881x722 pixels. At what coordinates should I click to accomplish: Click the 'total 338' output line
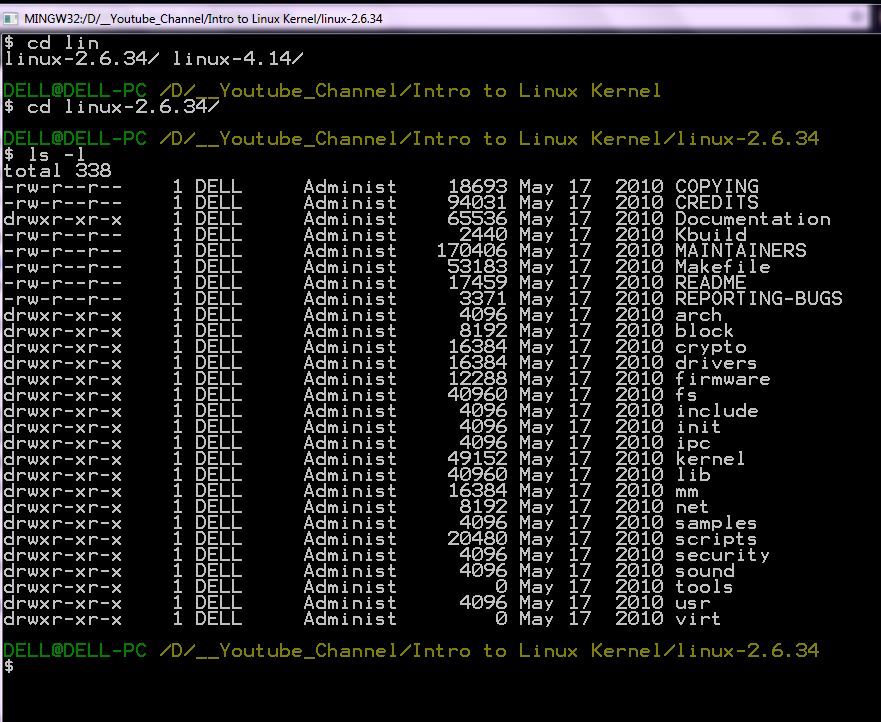coord(57,170)
